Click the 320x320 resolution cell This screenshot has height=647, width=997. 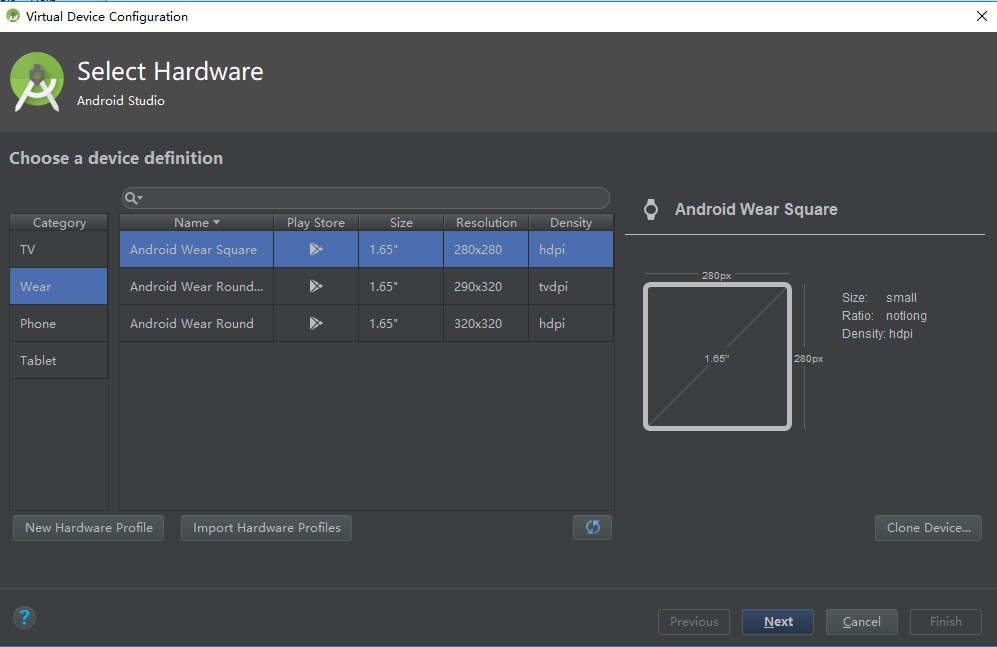tap(486, 323)
